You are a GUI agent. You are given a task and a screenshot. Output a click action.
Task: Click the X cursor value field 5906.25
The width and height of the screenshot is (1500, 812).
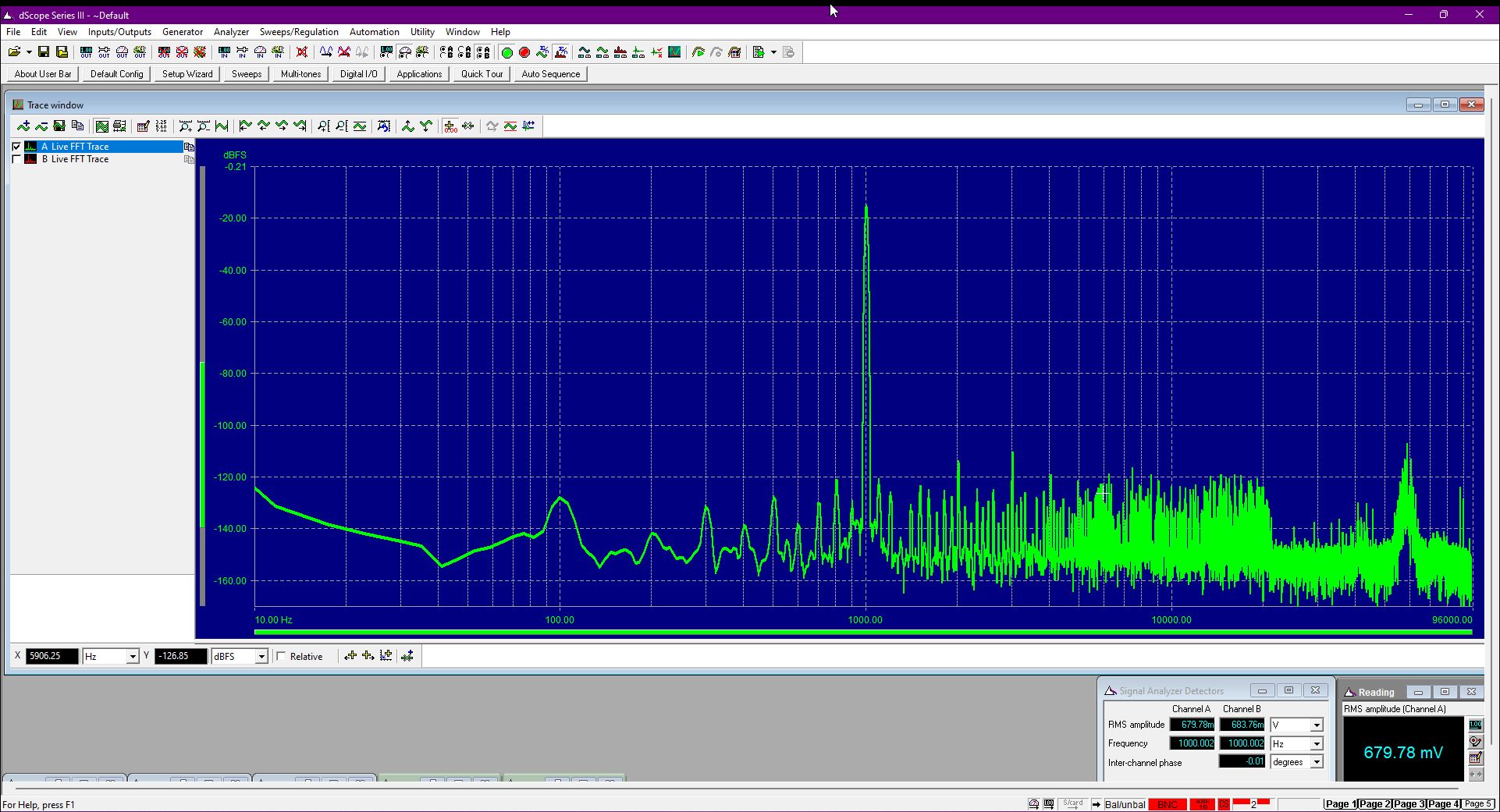click(52, 656)
